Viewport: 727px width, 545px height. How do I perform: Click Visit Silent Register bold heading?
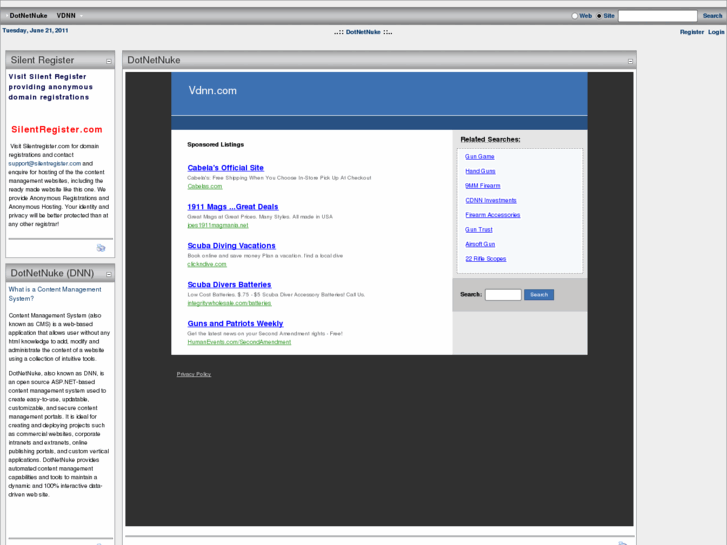[x=51, y=87]
